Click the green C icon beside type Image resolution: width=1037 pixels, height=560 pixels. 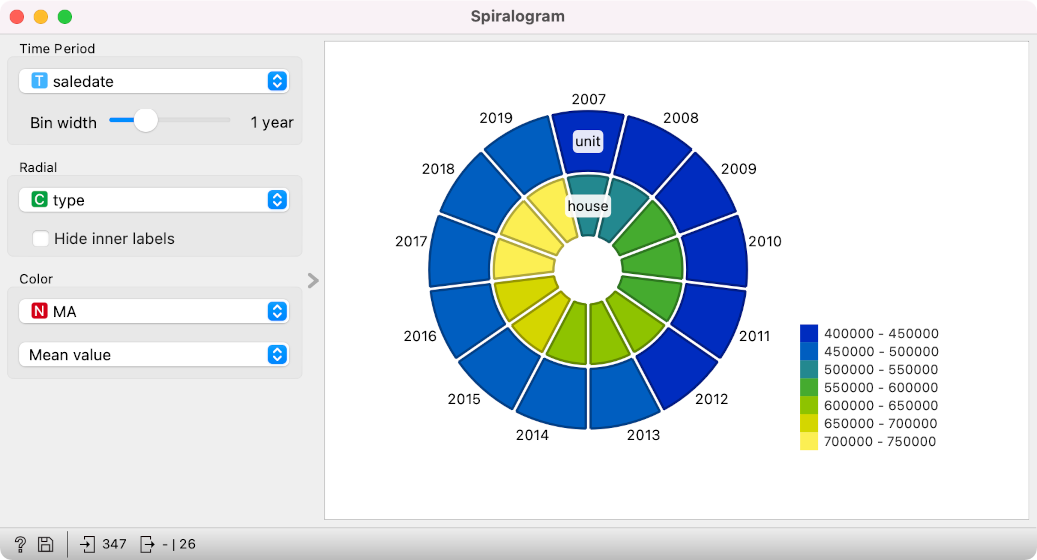click(x=39, y=200)
